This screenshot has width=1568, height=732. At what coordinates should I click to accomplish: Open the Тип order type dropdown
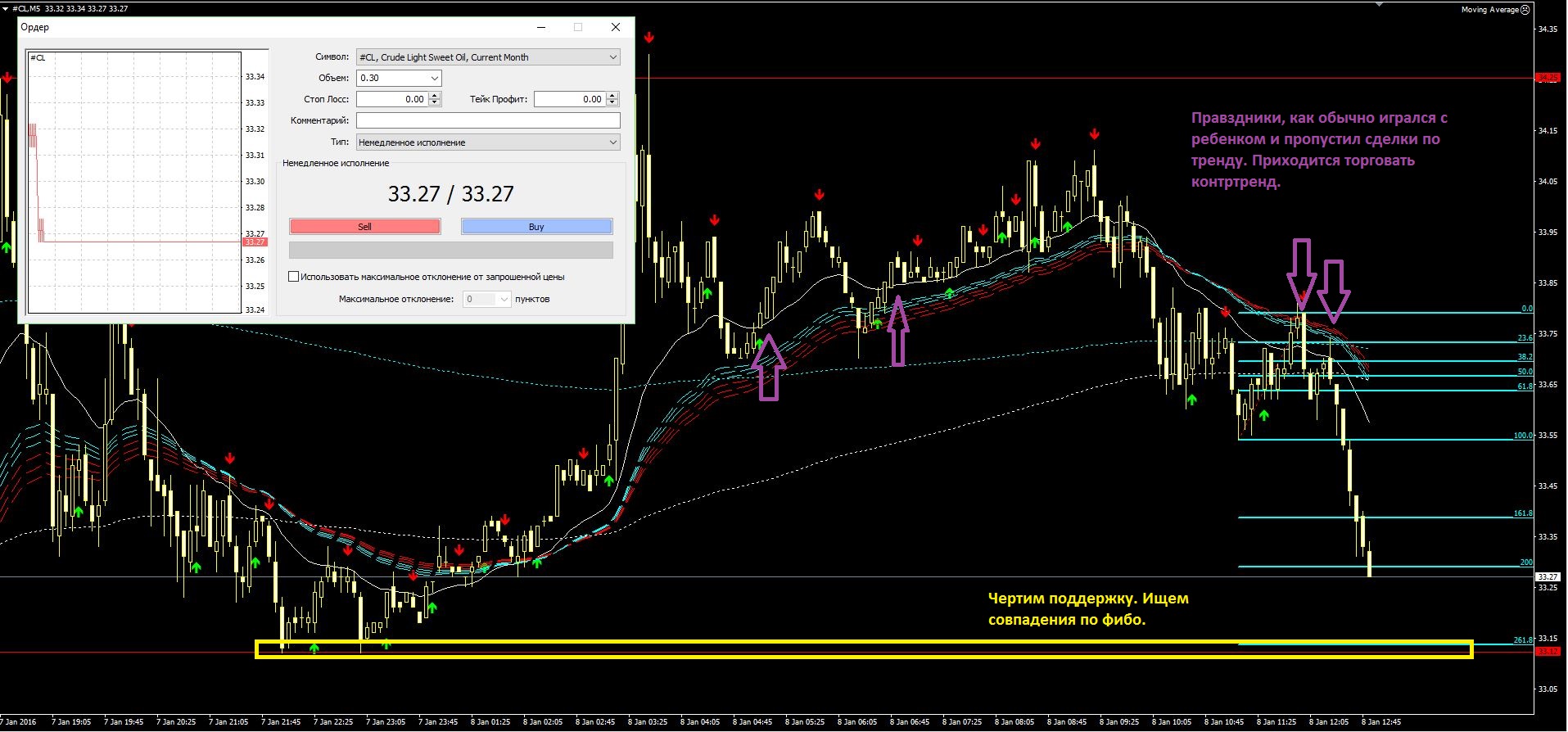pyautogui.click(x=612, y=142)
